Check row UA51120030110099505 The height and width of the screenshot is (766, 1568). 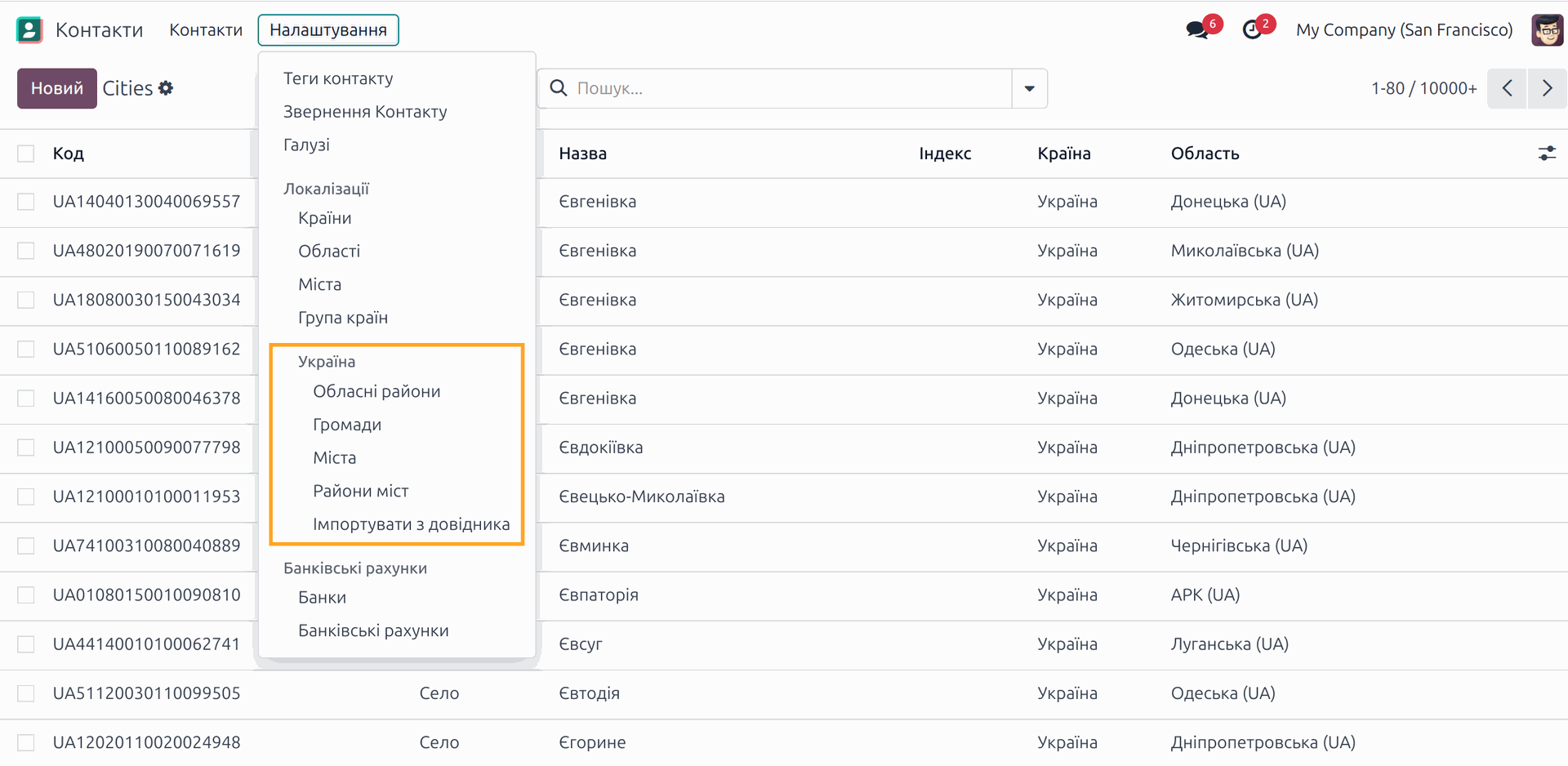(26, 693)
